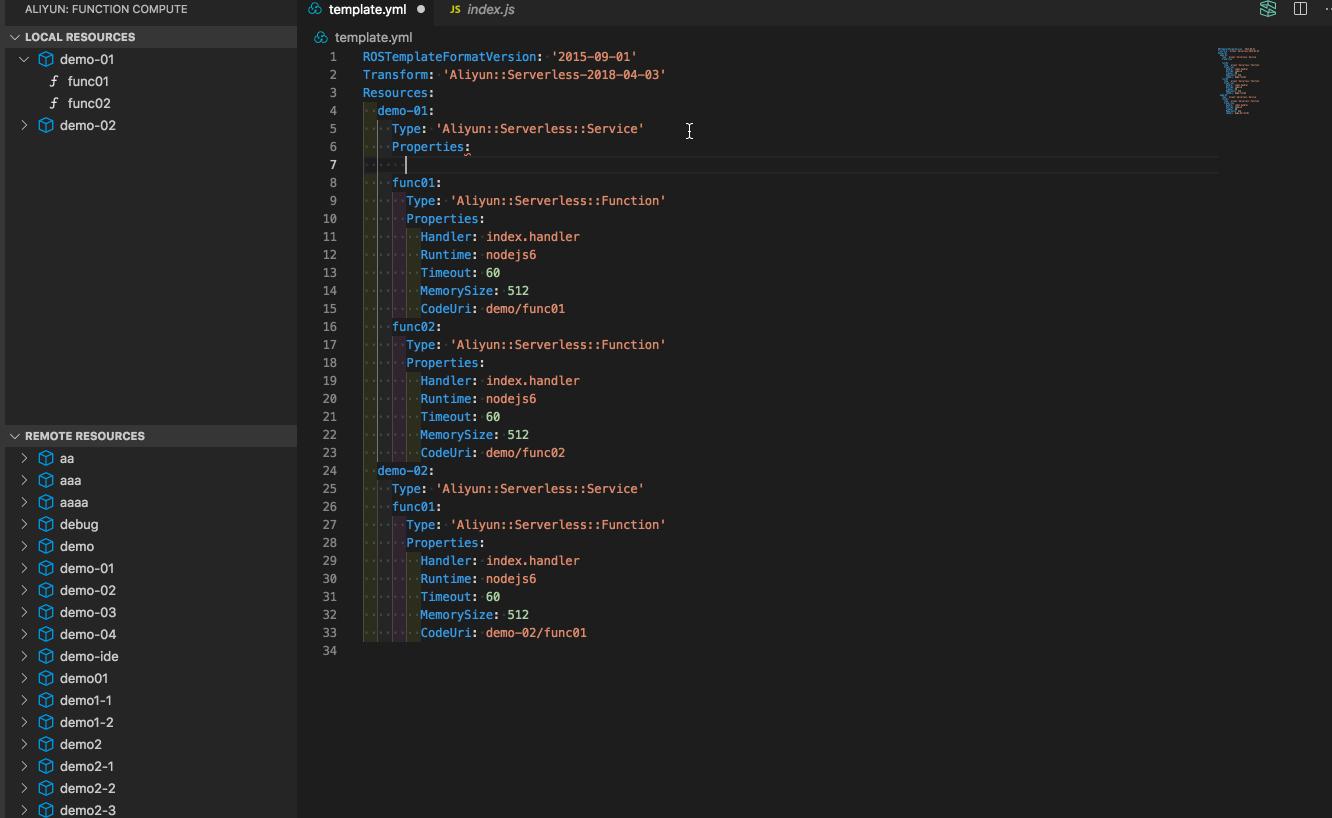This screenshot has width=1332, height=818.
Task: Click the teal Function Compute deploy icon
Action: [1267, 9]
